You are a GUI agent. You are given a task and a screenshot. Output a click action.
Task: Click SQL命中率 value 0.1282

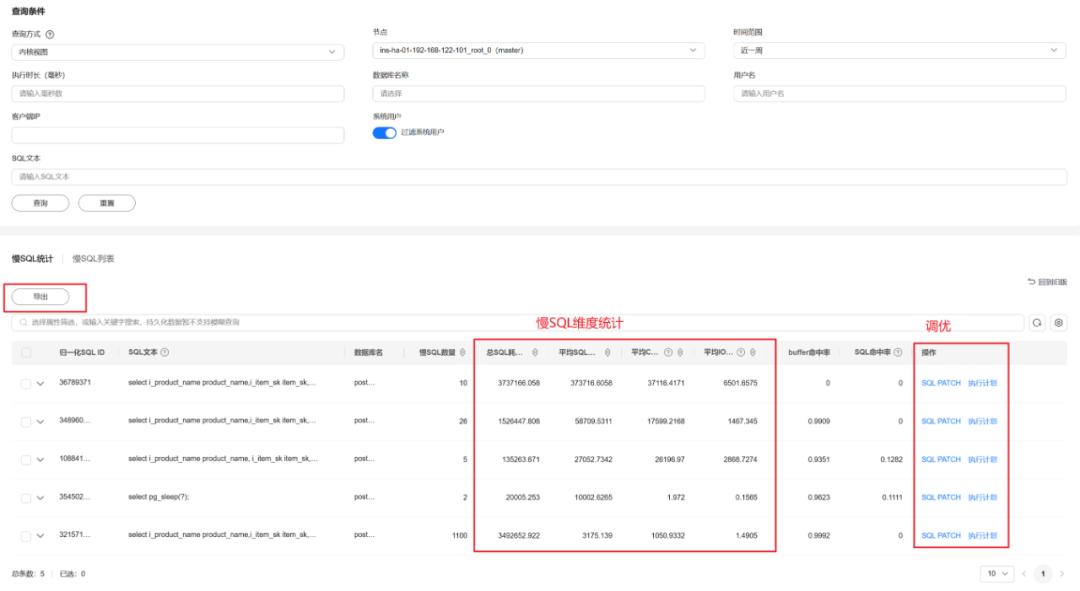pyautogui.click(x=891, y=459)
